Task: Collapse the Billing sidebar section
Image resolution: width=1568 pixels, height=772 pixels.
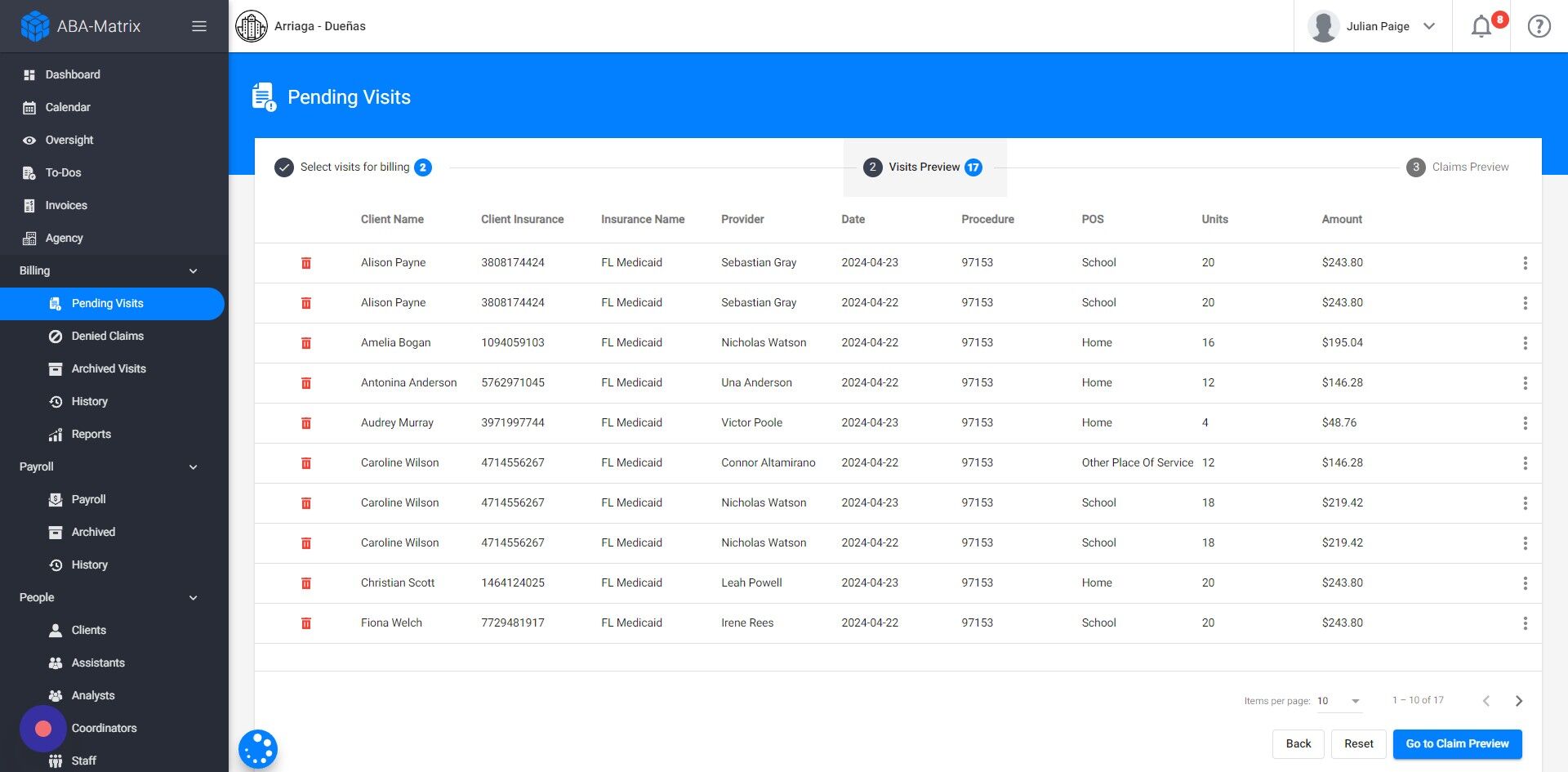Action: point(193,270)
